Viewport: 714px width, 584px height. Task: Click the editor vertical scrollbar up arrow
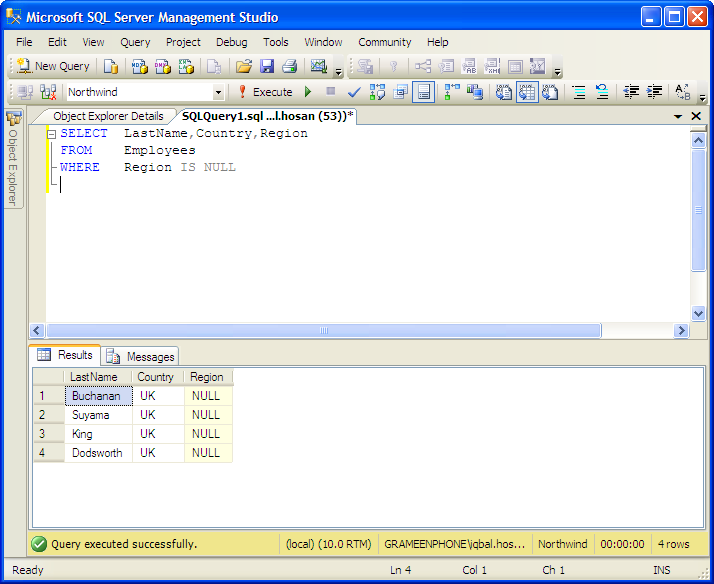coord(699,141)
